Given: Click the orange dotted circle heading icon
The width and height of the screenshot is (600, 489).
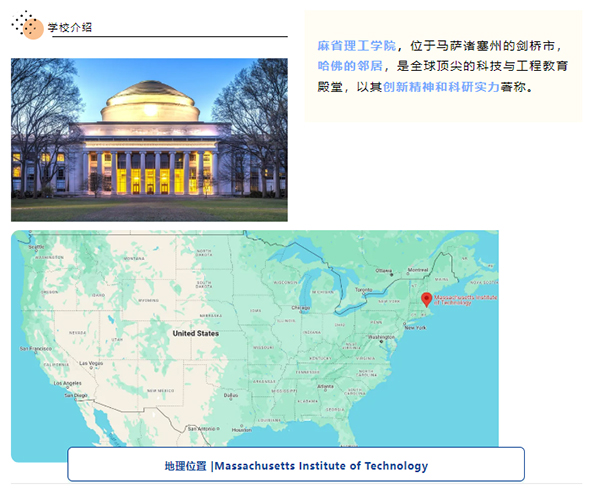Looking at the screenshot, I should (x=28, y=25).
